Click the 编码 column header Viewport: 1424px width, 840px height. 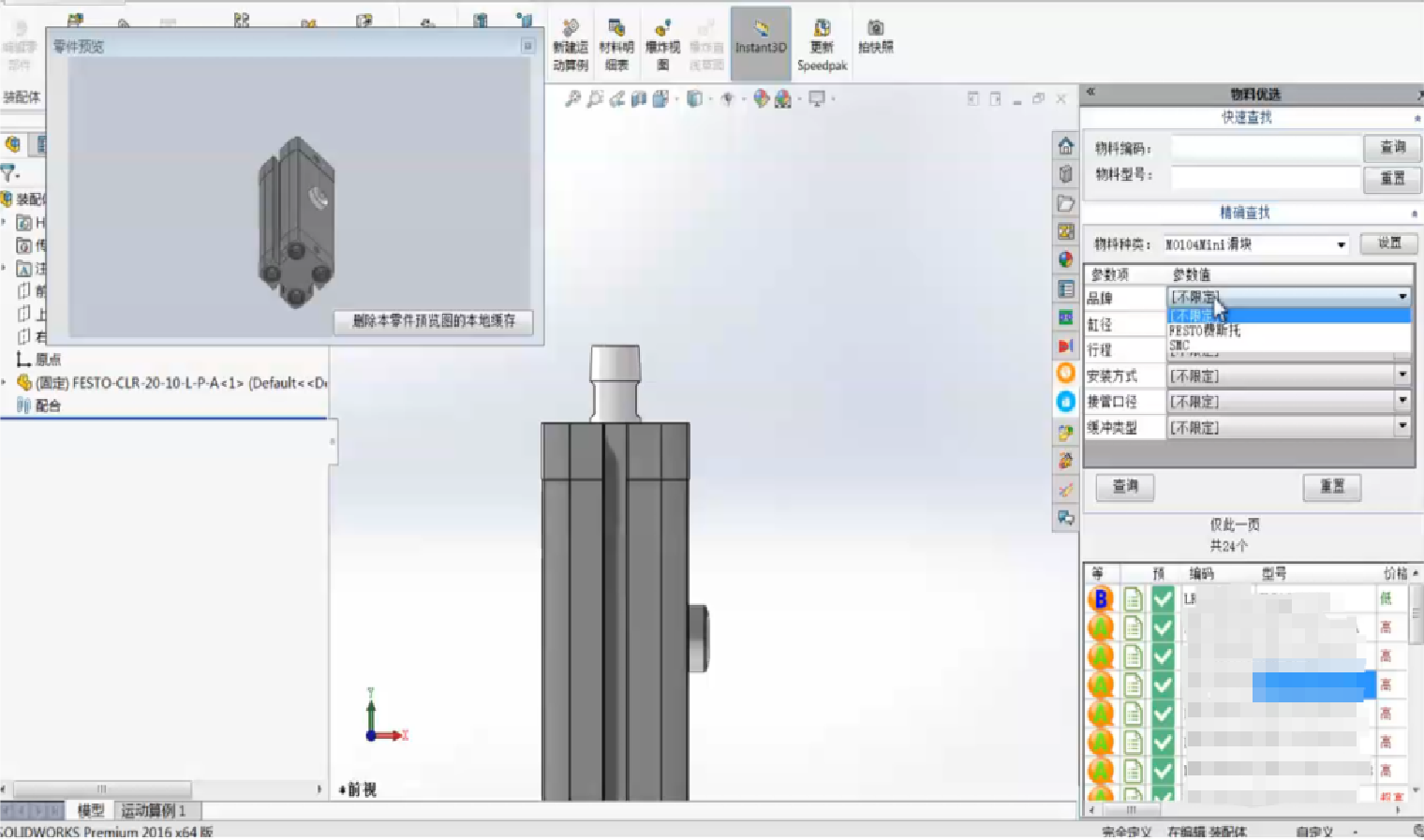1201,573
